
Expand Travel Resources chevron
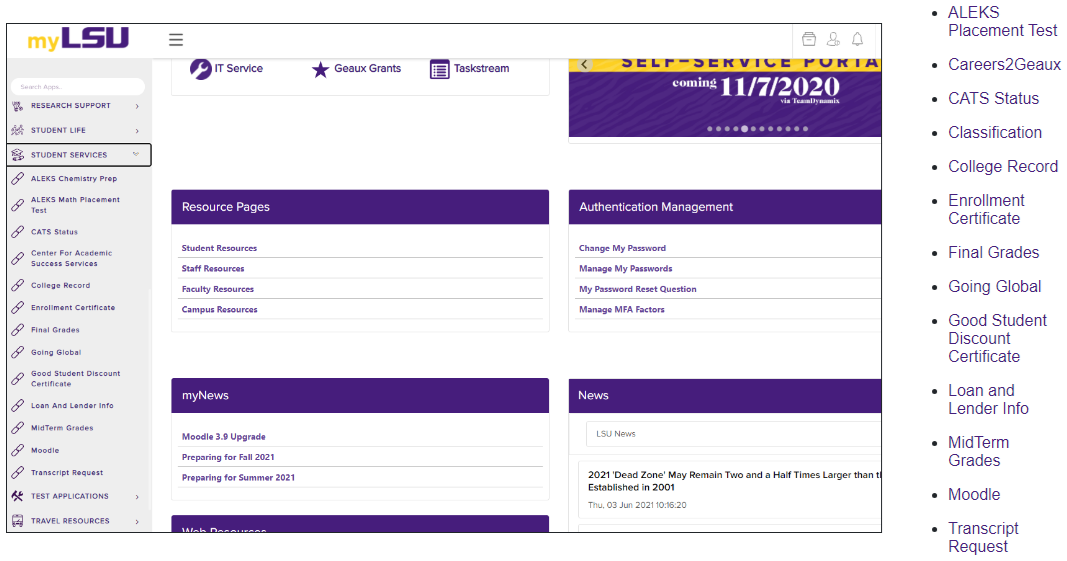[137, 522]
